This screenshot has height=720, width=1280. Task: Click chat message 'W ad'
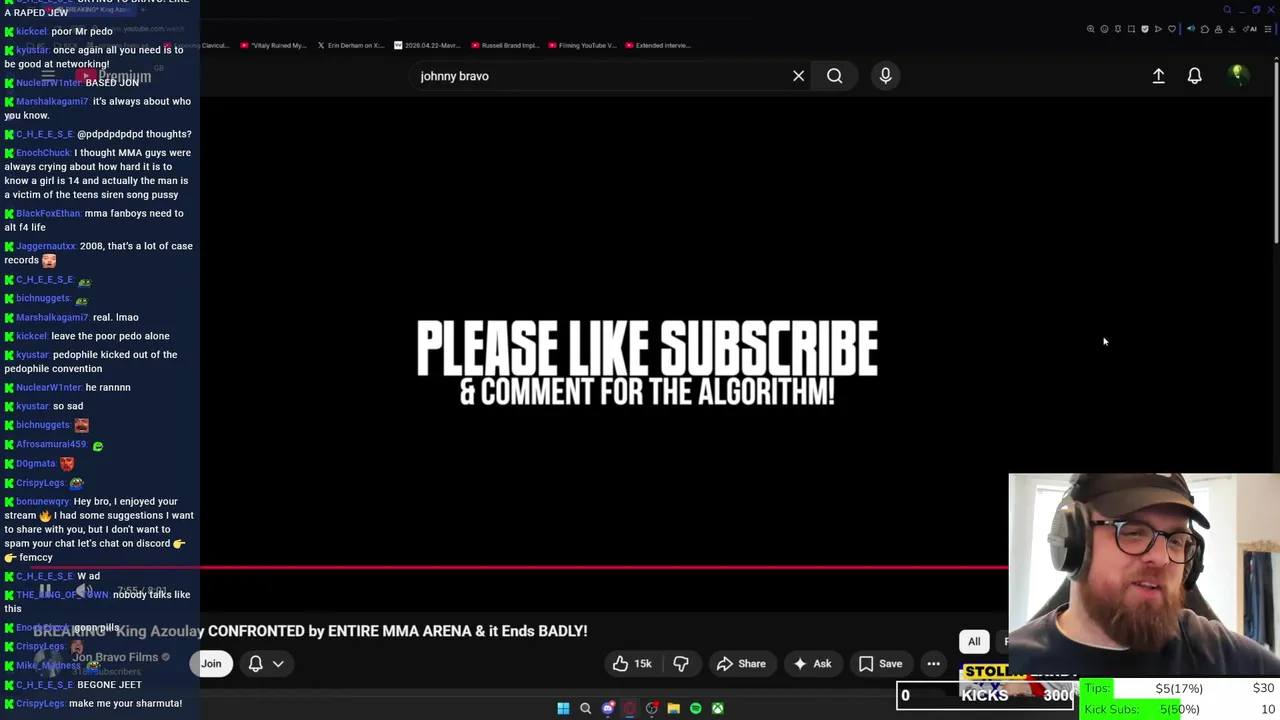pyautogui.click(x=89, y=576)
